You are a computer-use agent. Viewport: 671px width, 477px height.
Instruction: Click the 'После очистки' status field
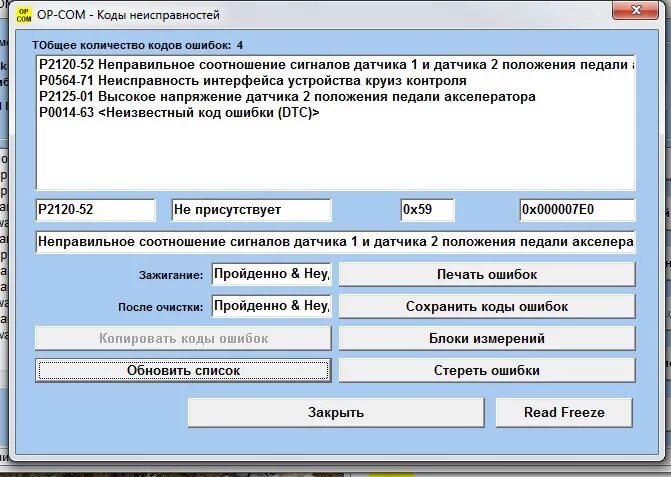[x=271, y=306]
